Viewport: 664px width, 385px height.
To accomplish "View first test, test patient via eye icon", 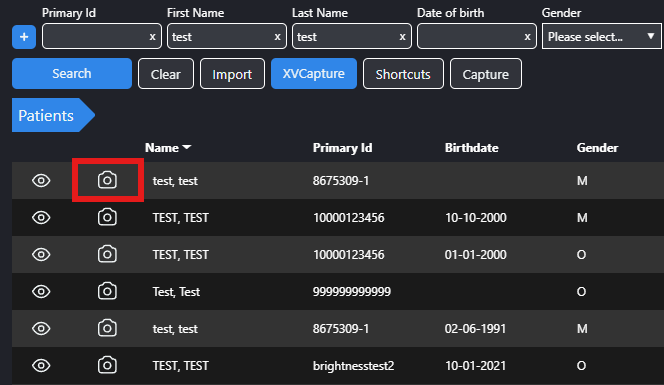I will tap(41, 180).
